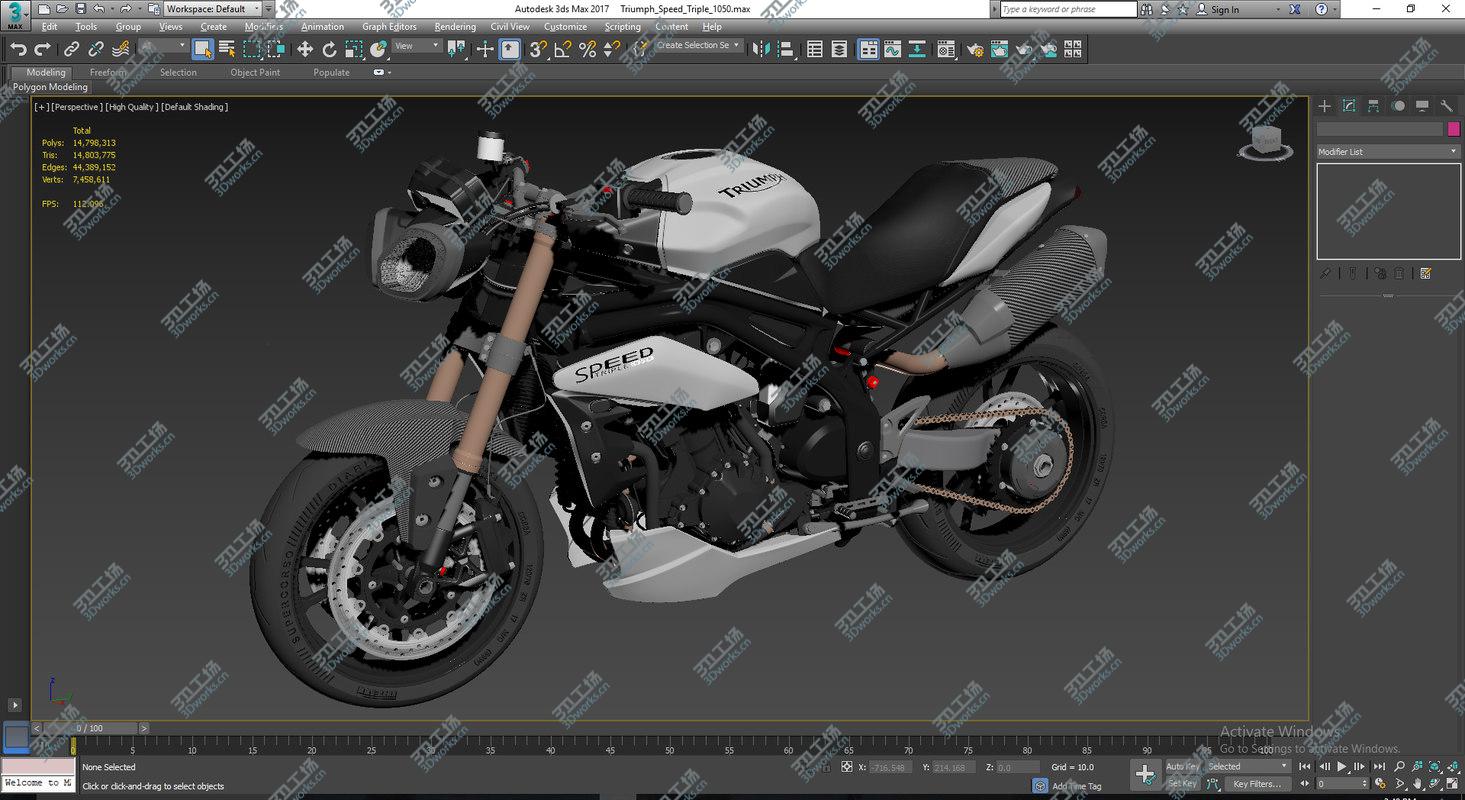Click the Add Time Tag label

1076,786
